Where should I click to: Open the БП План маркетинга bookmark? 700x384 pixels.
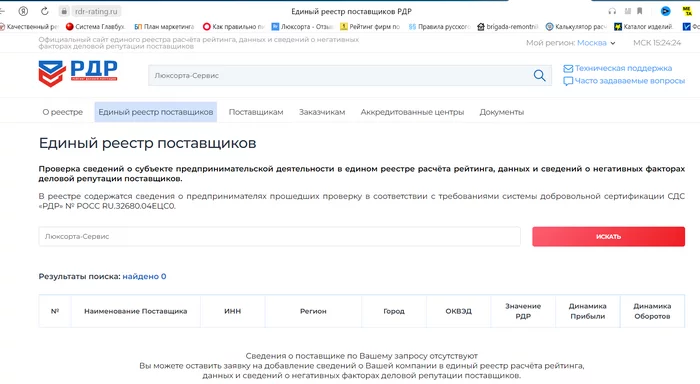(164, 27)
